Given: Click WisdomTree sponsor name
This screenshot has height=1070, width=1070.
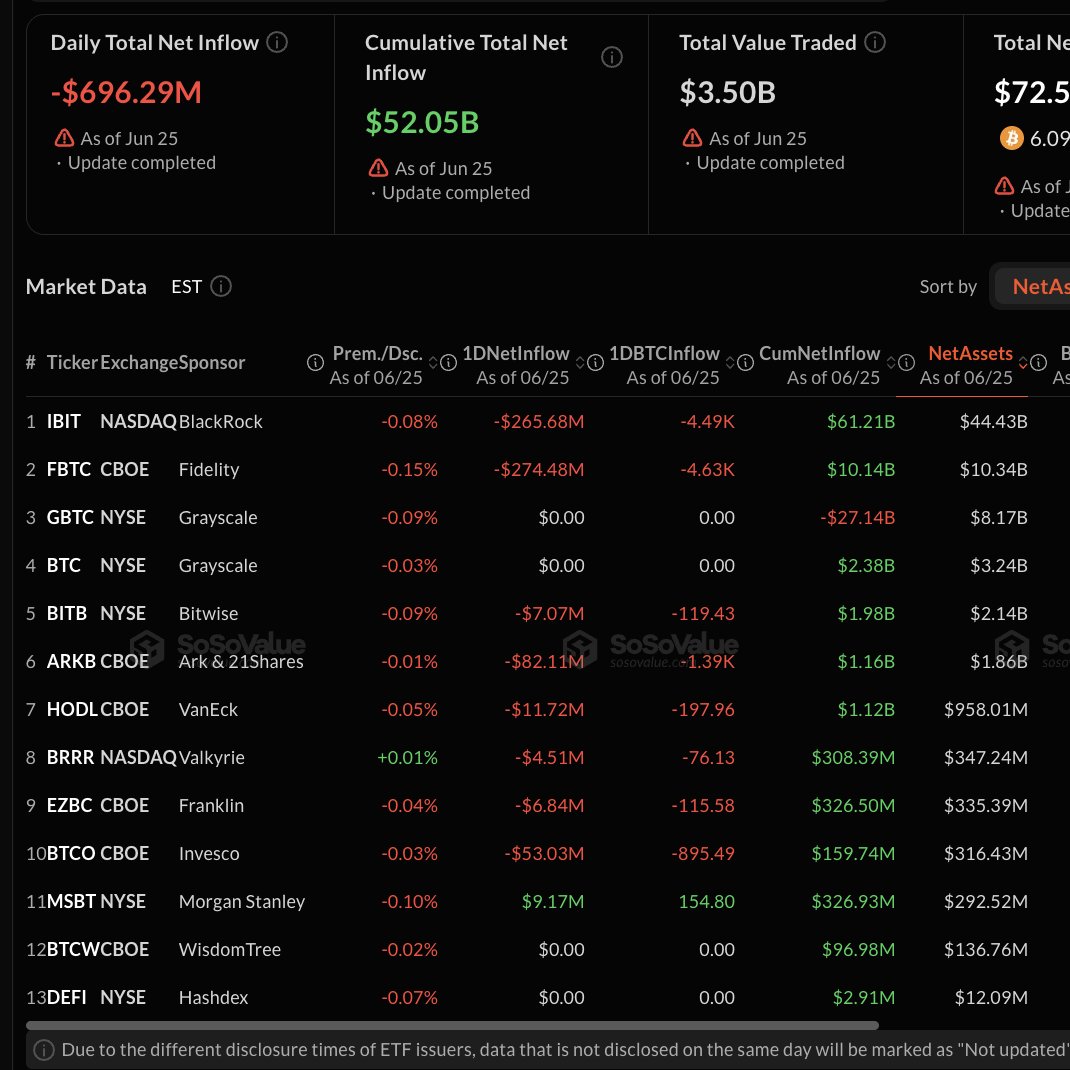Looking at the screenshot, I should (230, 949).
